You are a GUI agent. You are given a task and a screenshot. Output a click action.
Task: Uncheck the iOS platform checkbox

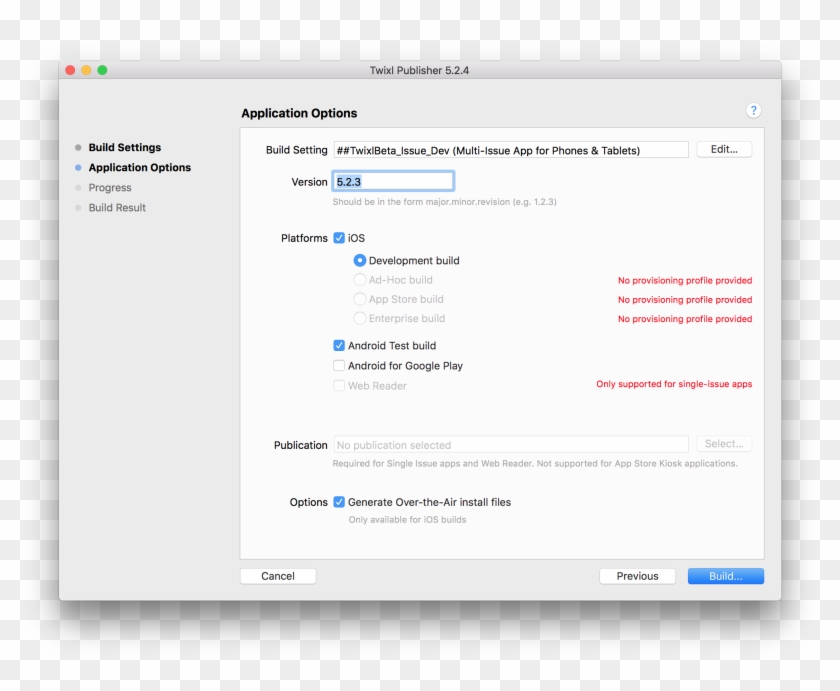click(x=339, y=238)
